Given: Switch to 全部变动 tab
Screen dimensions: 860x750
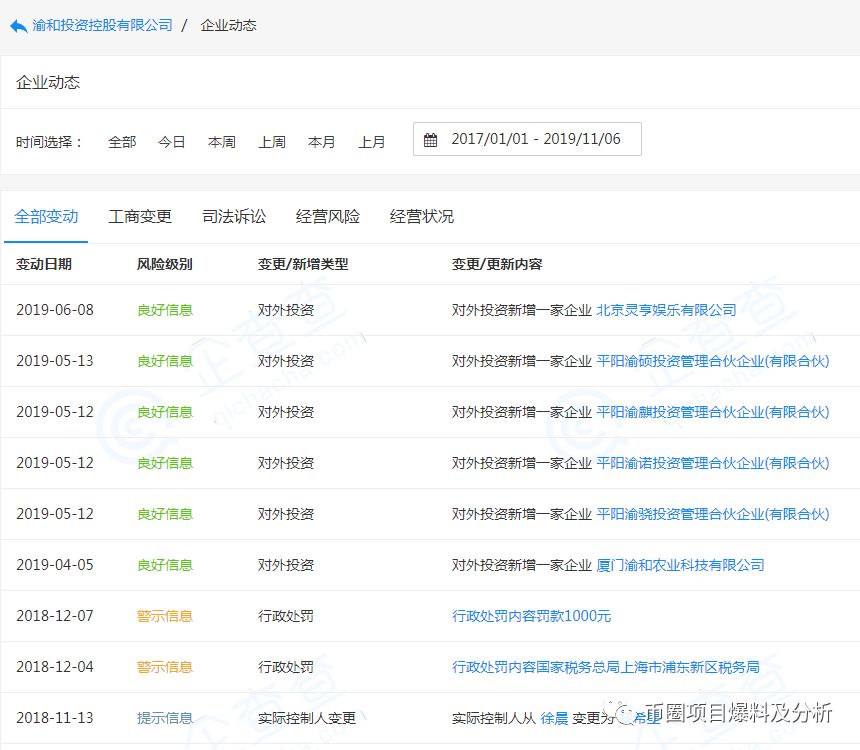Looking at the screenshot, I should [46, 217].
